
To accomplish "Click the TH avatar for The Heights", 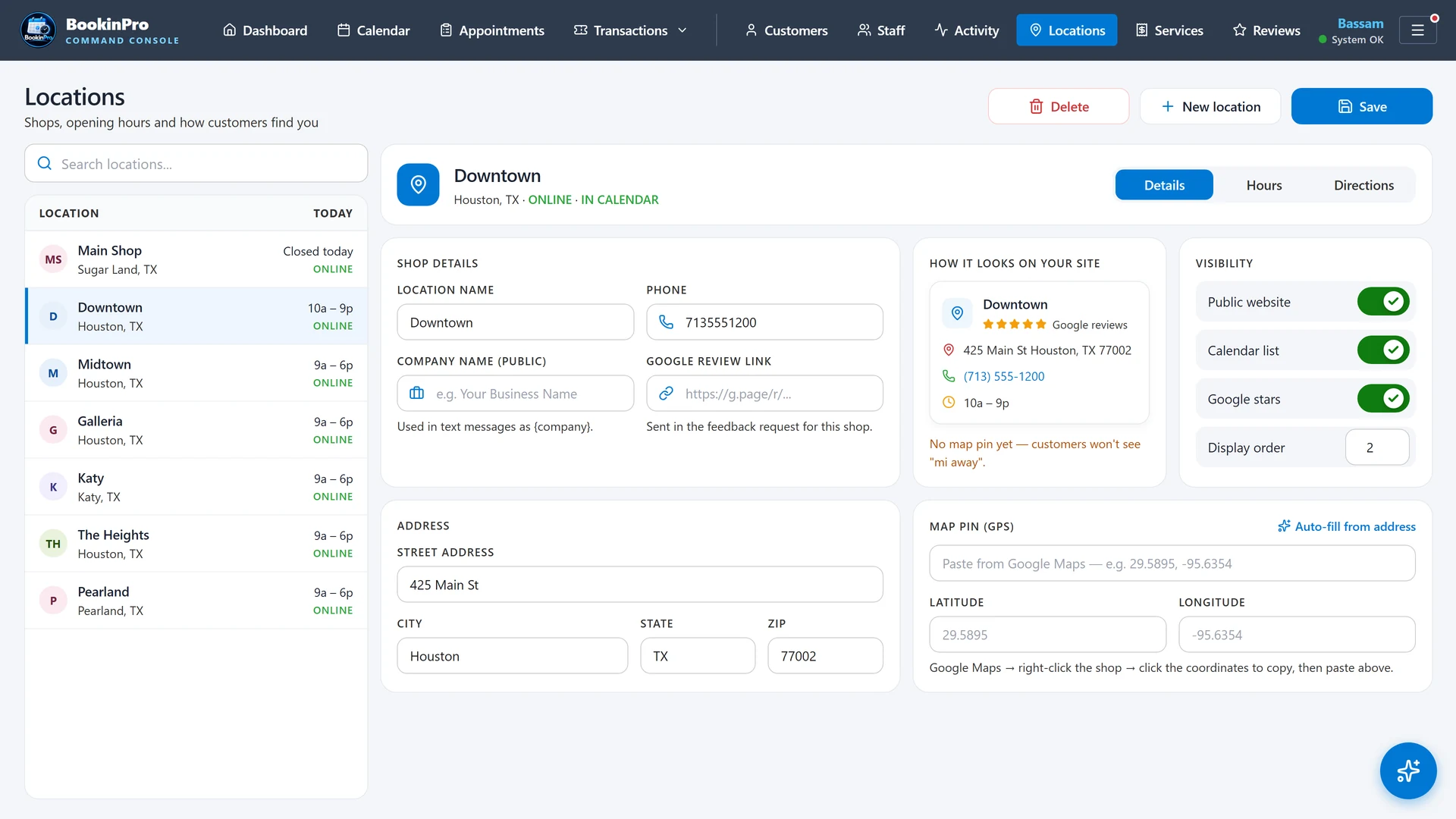I will [x=53, y=544].
